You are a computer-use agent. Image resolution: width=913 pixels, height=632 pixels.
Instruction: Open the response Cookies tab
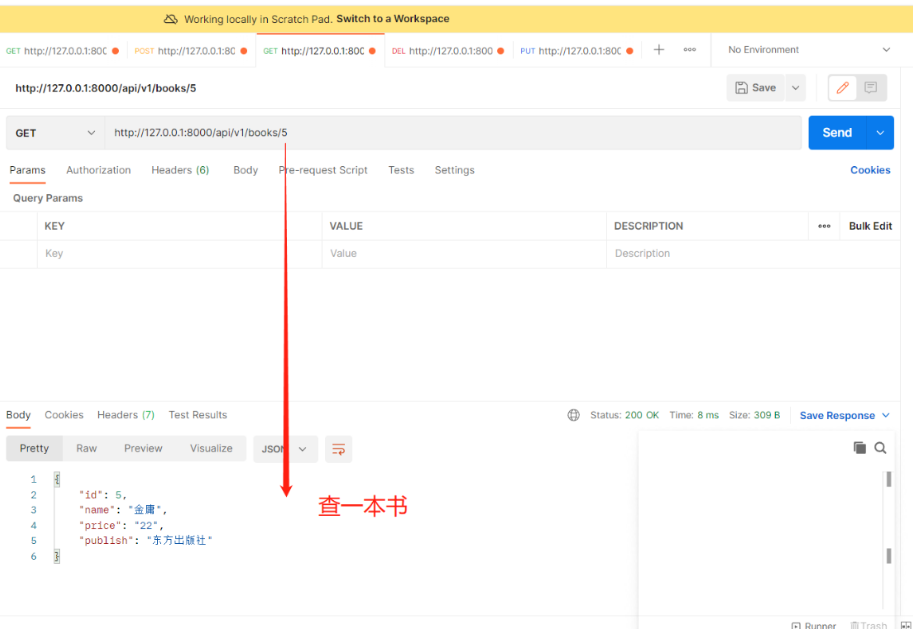(x=64, y=415)
